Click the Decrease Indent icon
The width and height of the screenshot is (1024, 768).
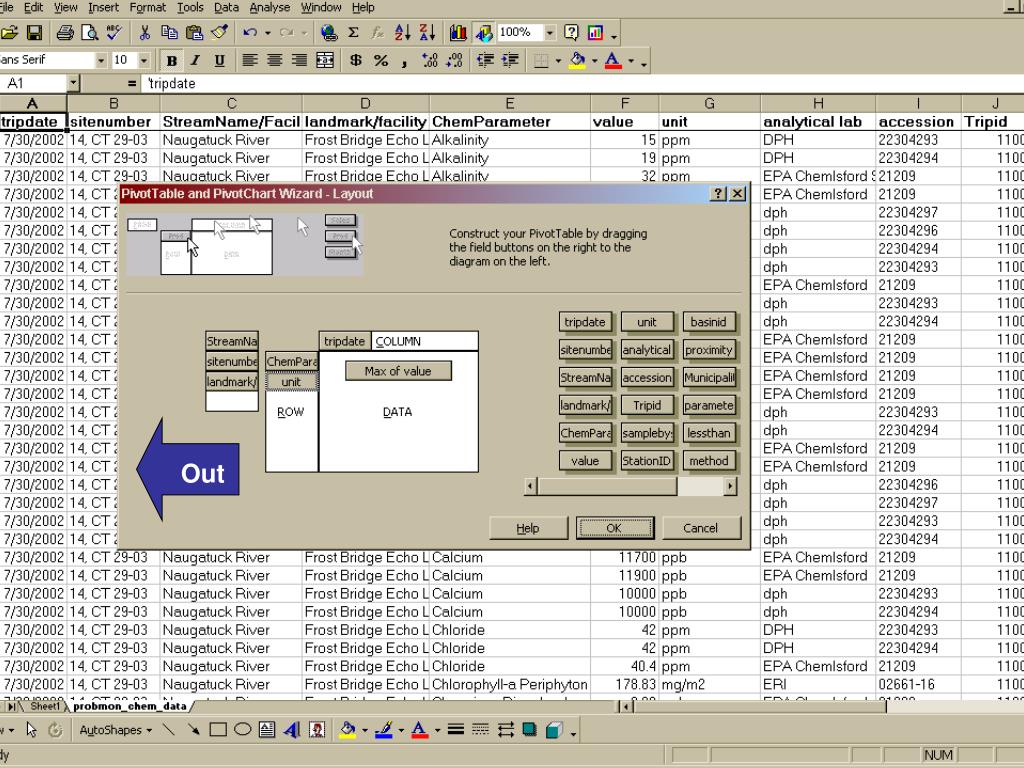tap(485, 61)
